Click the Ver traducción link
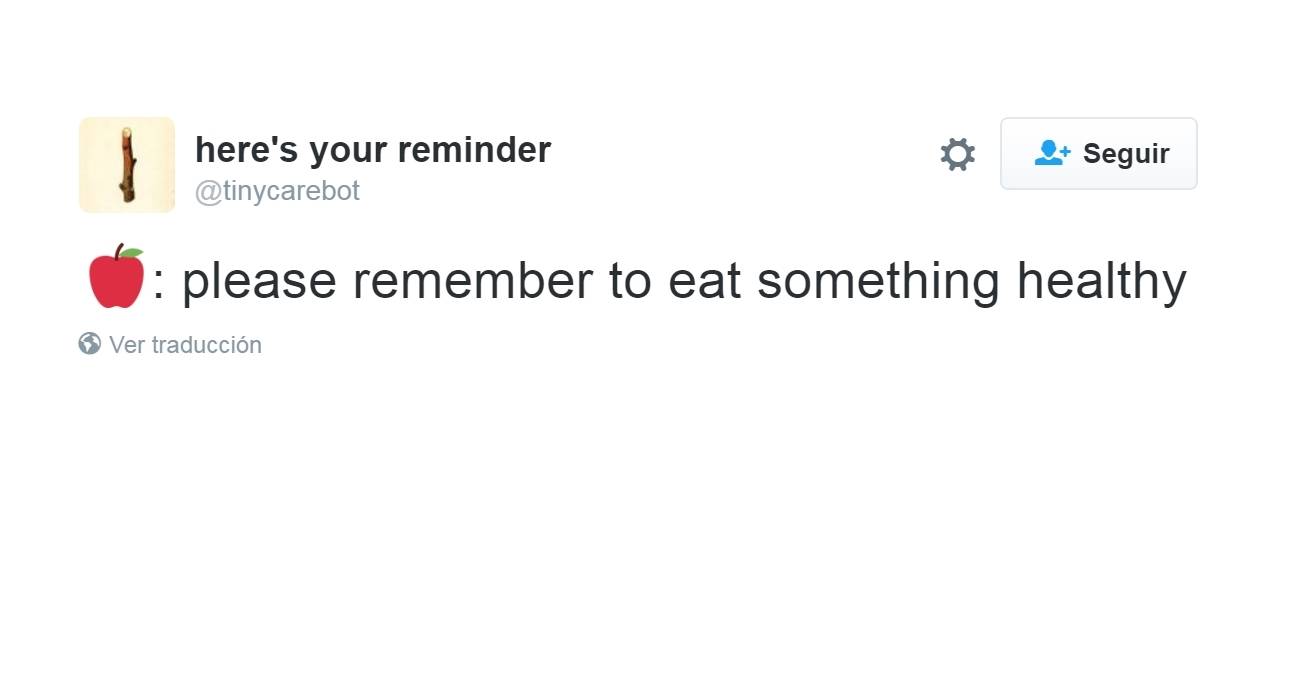 185,345
